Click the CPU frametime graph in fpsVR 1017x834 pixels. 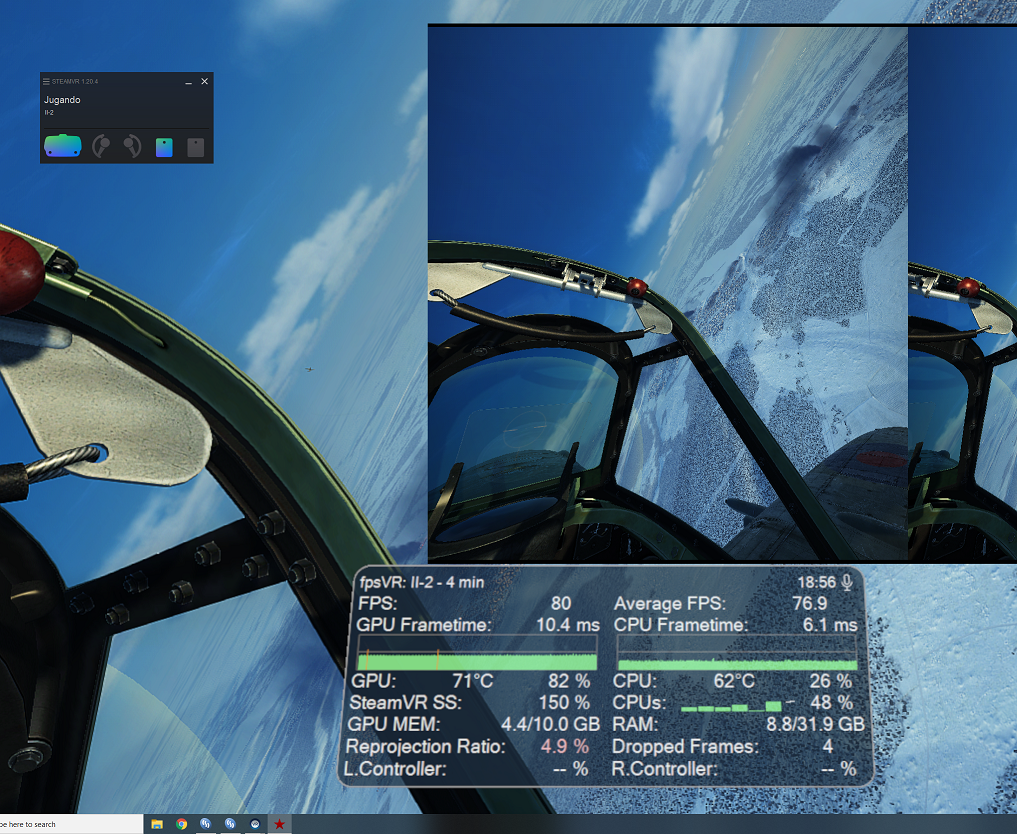pos(737,653)
